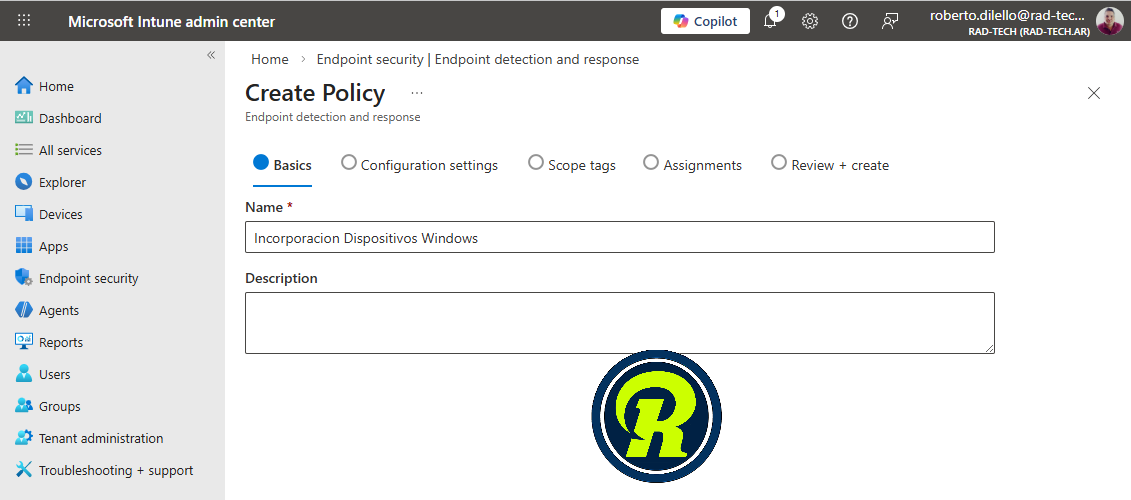1131x500 pixels.
Task: Click into the Description text area
Action: 619,322
